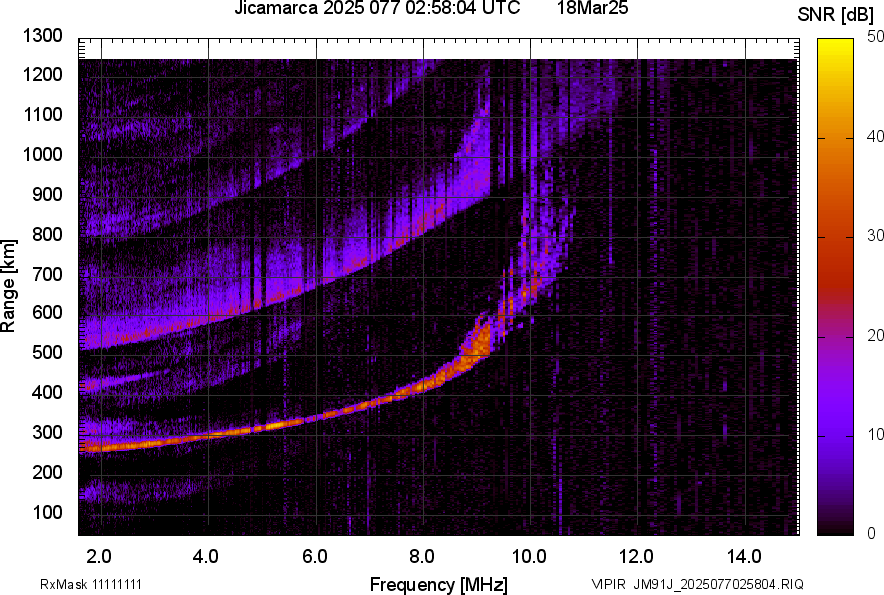Click range tick label '1300'
The height and width of the screenshot is (595, 884).
click(43, 36)
